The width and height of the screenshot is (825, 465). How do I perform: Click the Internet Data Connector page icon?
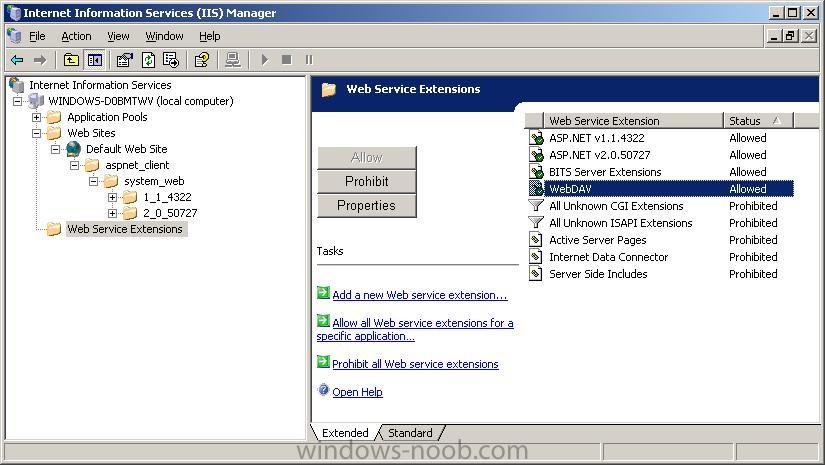(536, 257)
